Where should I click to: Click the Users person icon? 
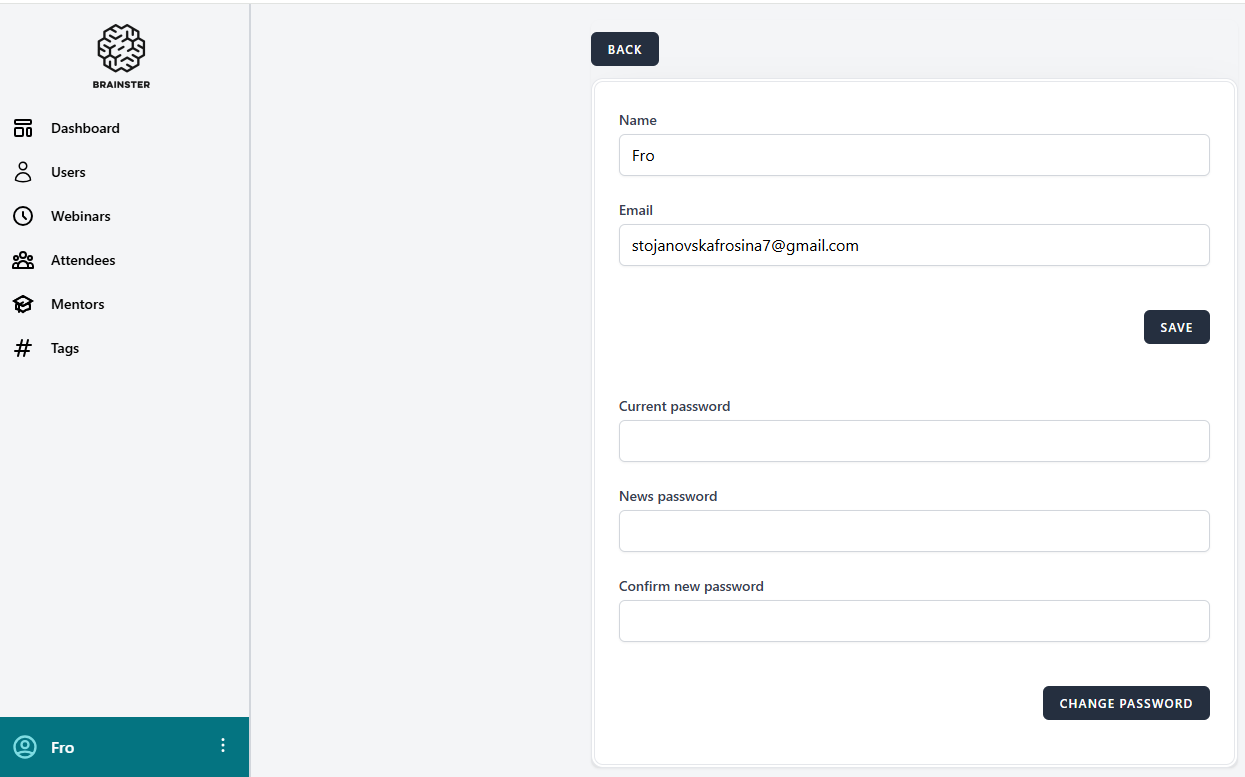coord(23,172)
